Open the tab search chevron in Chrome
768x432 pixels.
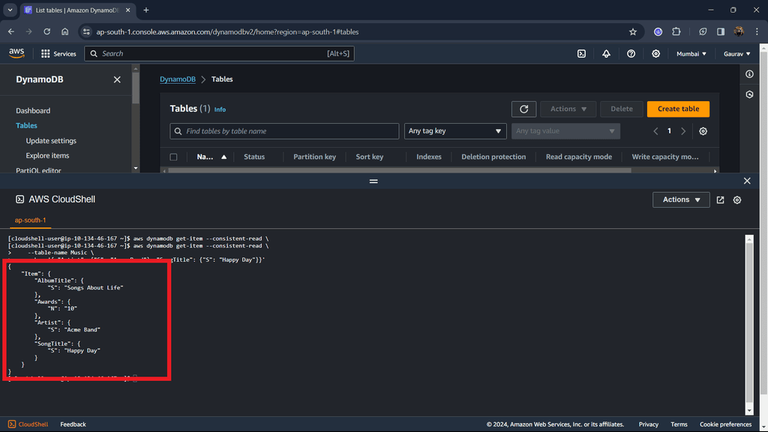(10, 10)
